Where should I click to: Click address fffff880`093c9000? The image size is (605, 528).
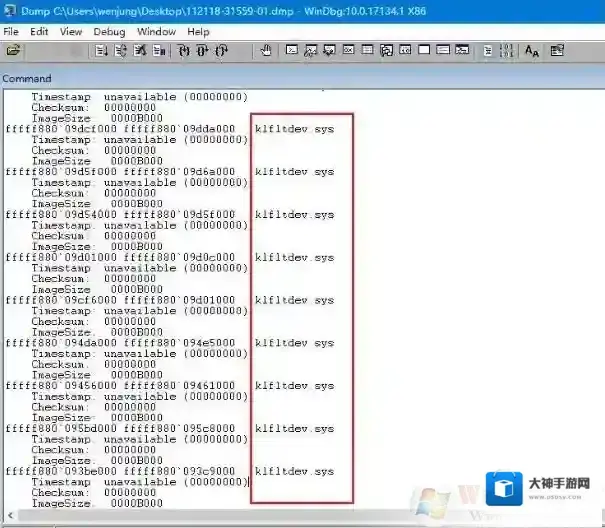[179, 472]
